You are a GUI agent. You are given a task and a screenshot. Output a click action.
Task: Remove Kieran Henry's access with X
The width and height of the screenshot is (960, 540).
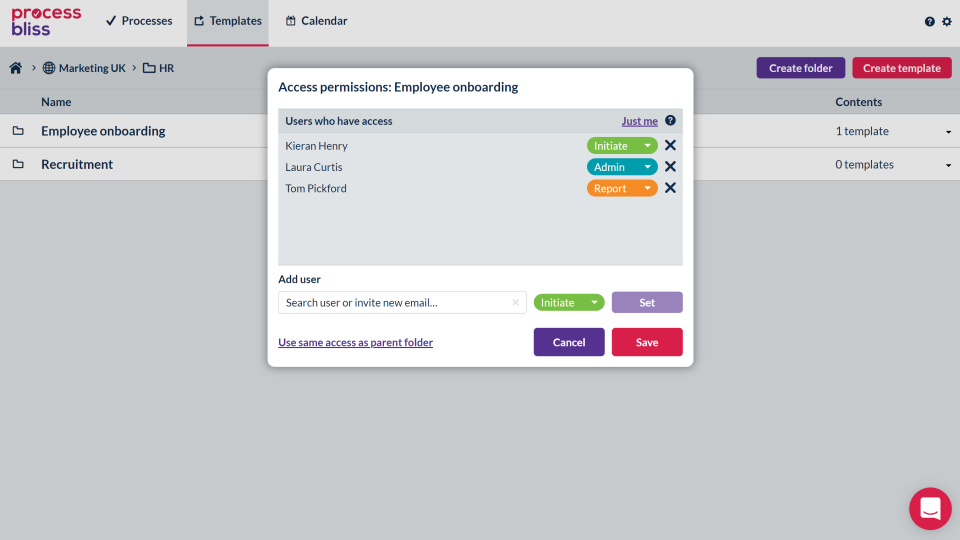pos(670,146)
